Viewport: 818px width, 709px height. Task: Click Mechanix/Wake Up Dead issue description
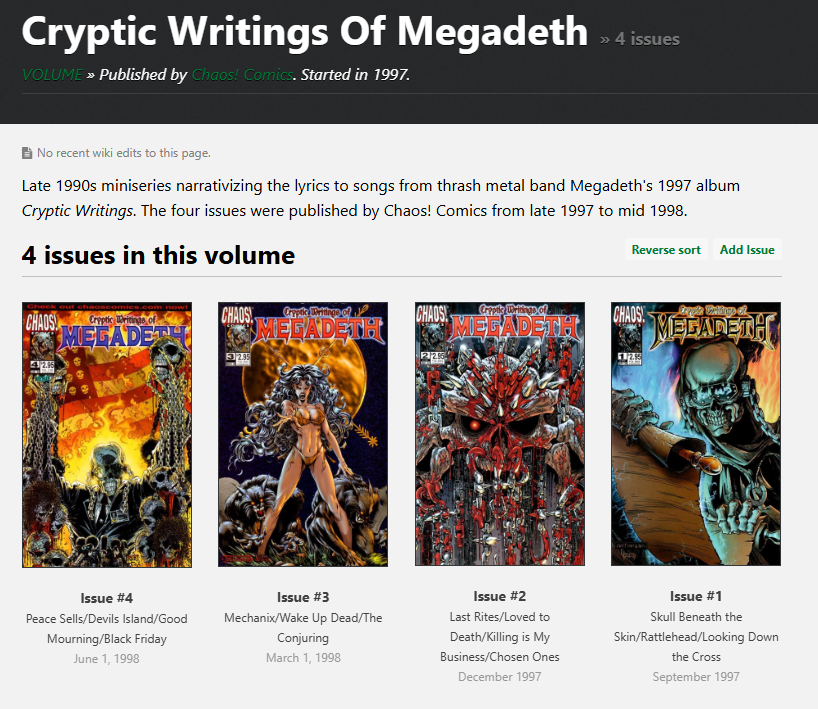303,628
